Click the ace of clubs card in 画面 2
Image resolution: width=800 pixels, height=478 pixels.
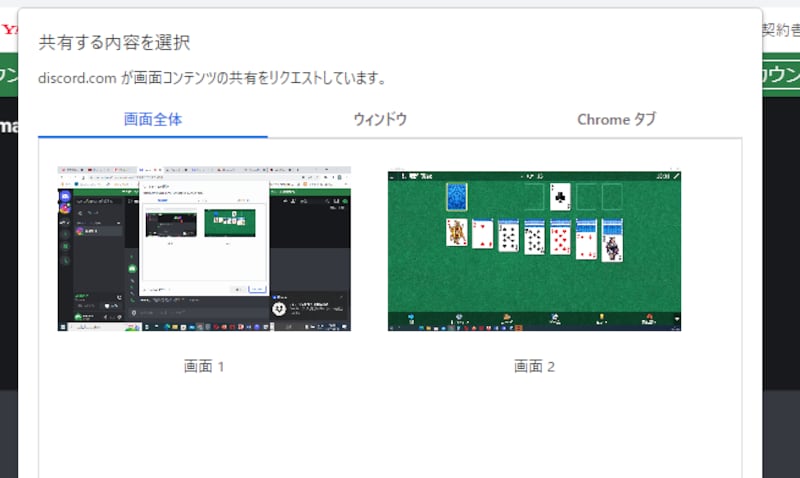561,196
